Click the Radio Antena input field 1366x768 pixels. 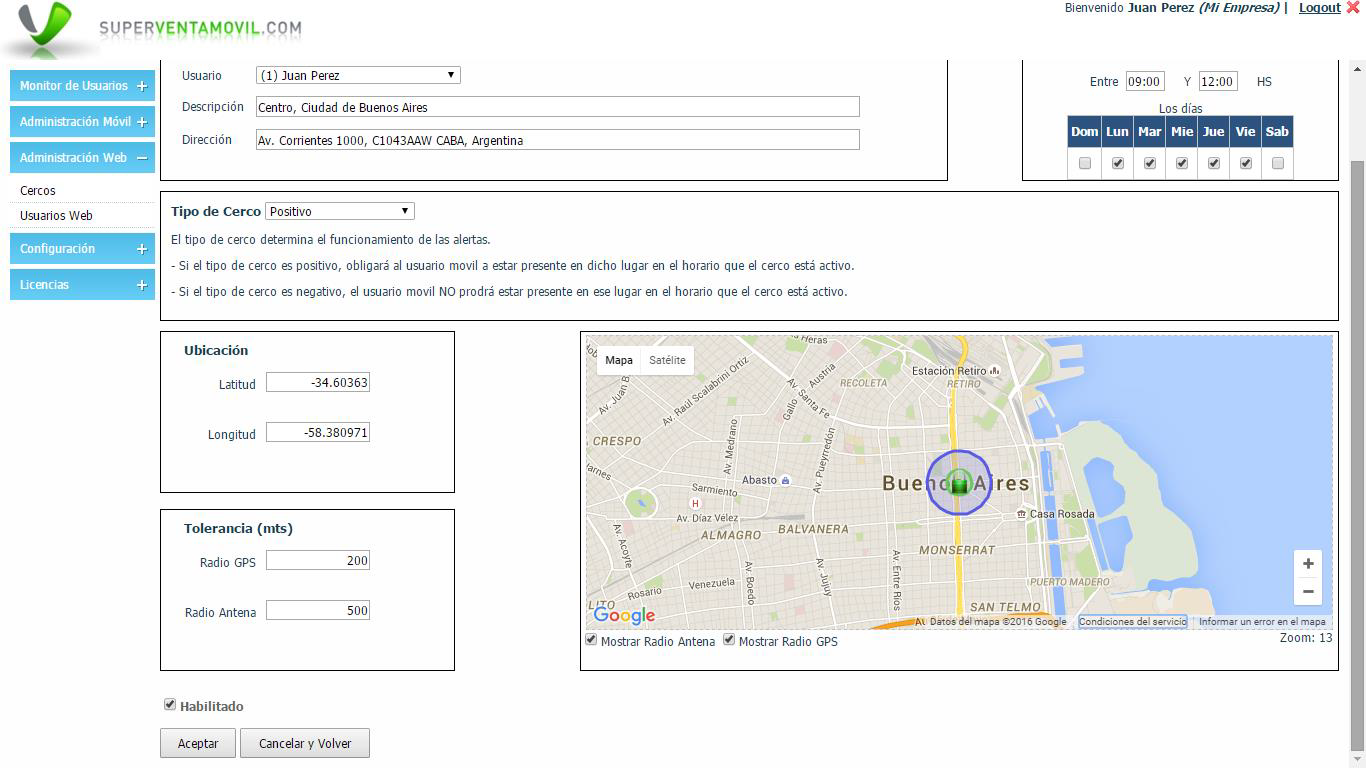318,611
